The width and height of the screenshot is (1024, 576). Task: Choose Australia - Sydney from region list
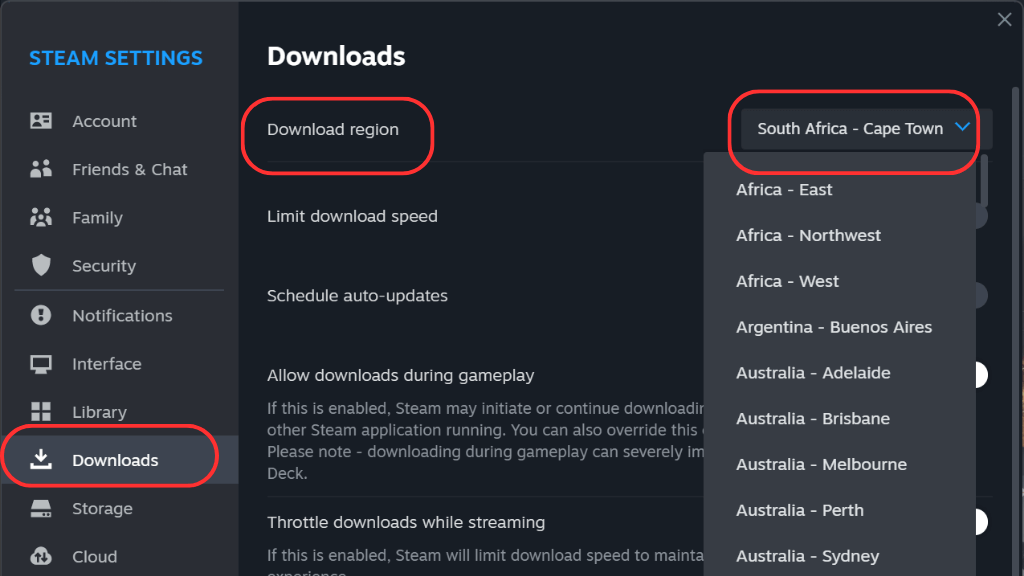coord(807,556)
